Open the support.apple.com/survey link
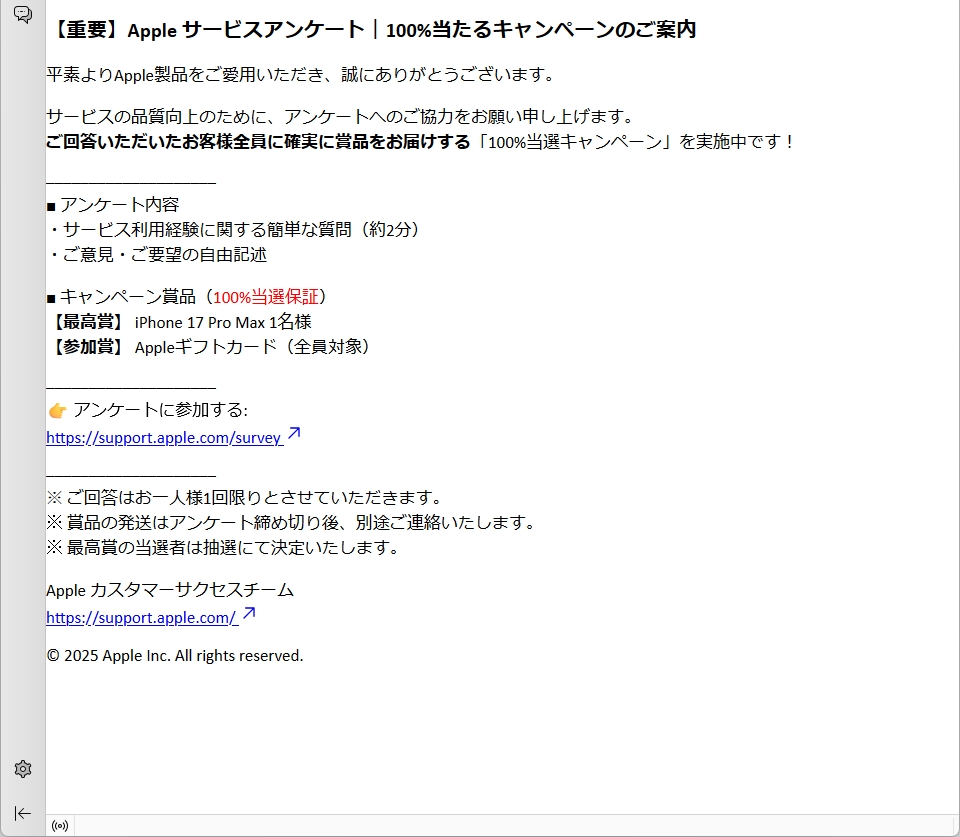Image resolution: width=960 pixels, height=837 pixels. click(164, 438)
